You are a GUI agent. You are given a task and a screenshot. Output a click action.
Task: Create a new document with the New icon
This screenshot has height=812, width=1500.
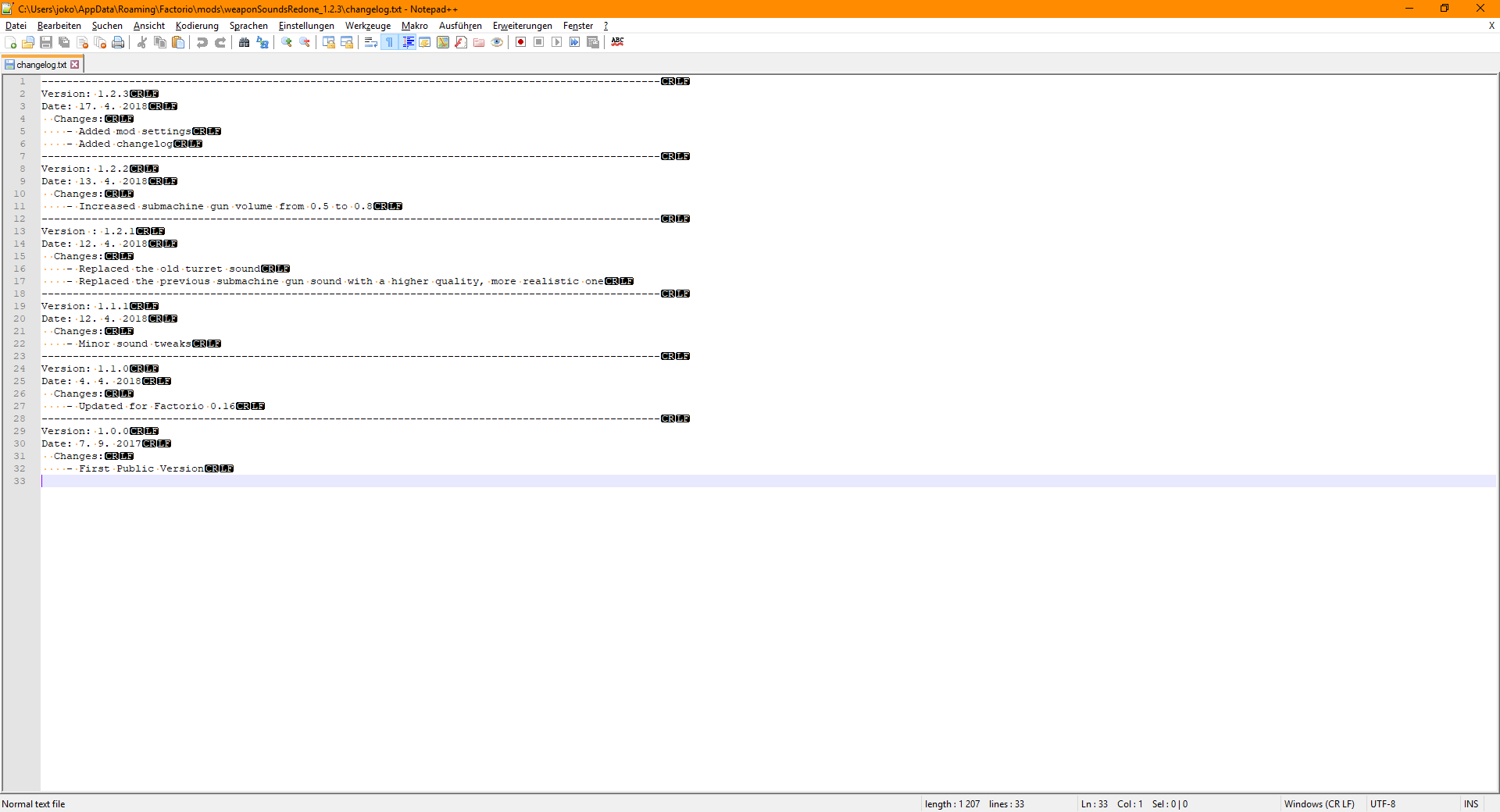coord(10,42)
